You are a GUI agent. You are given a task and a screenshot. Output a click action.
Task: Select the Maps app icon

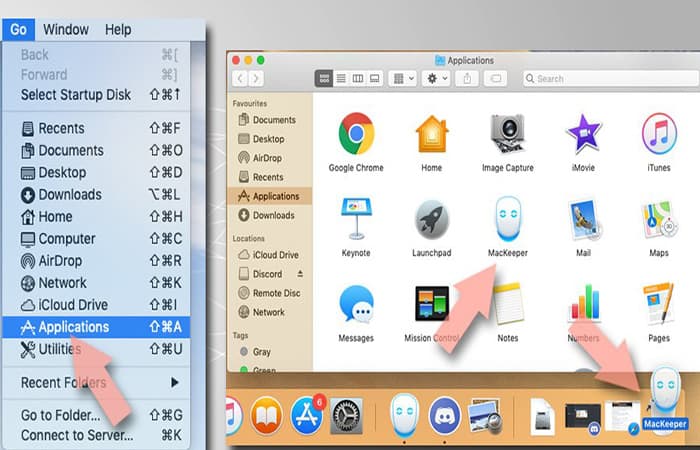coord(659,219)
